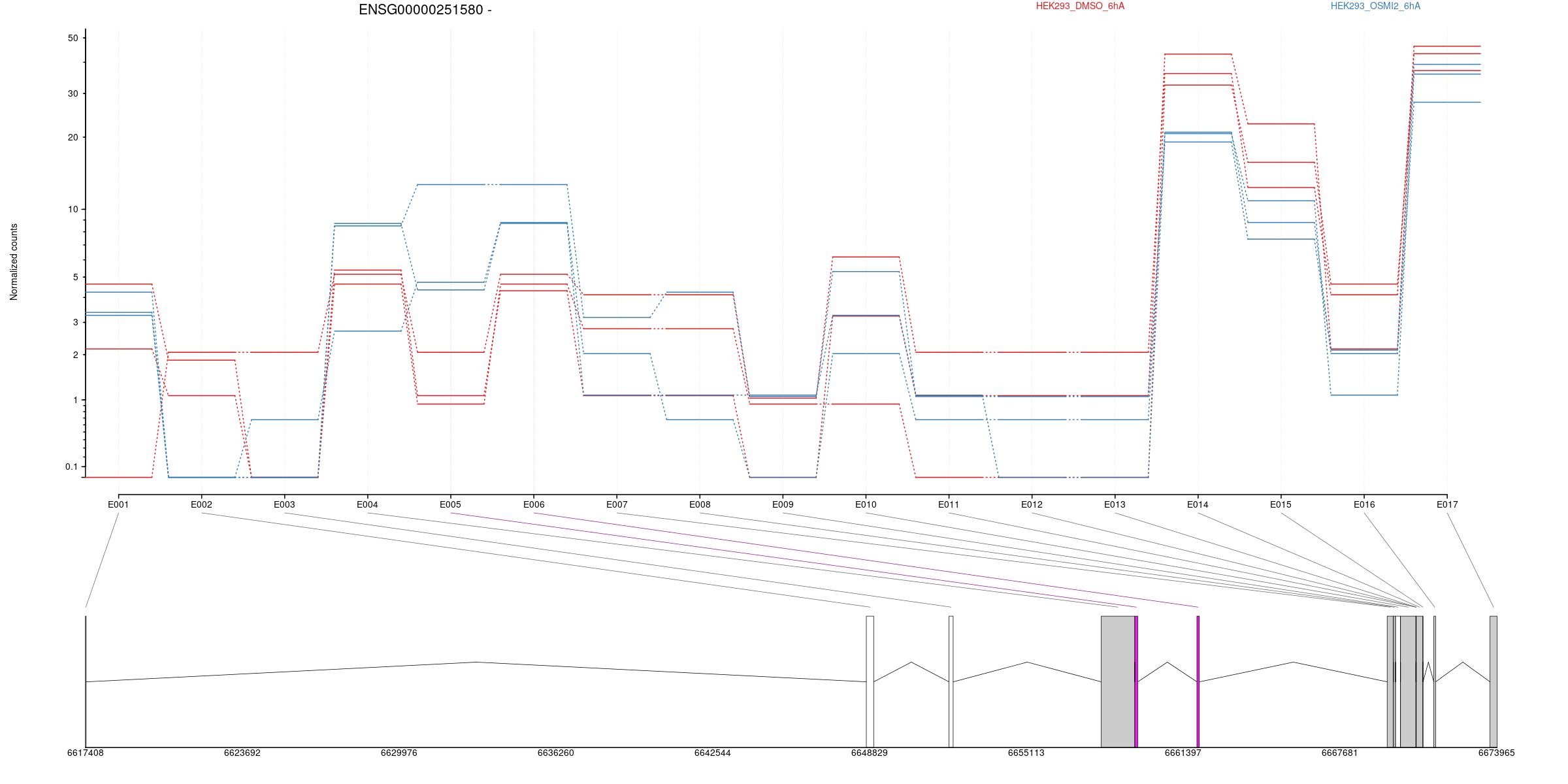1568x784 pixels.
Task: Click the y-axis tick value 30
Action: (73, 93)
